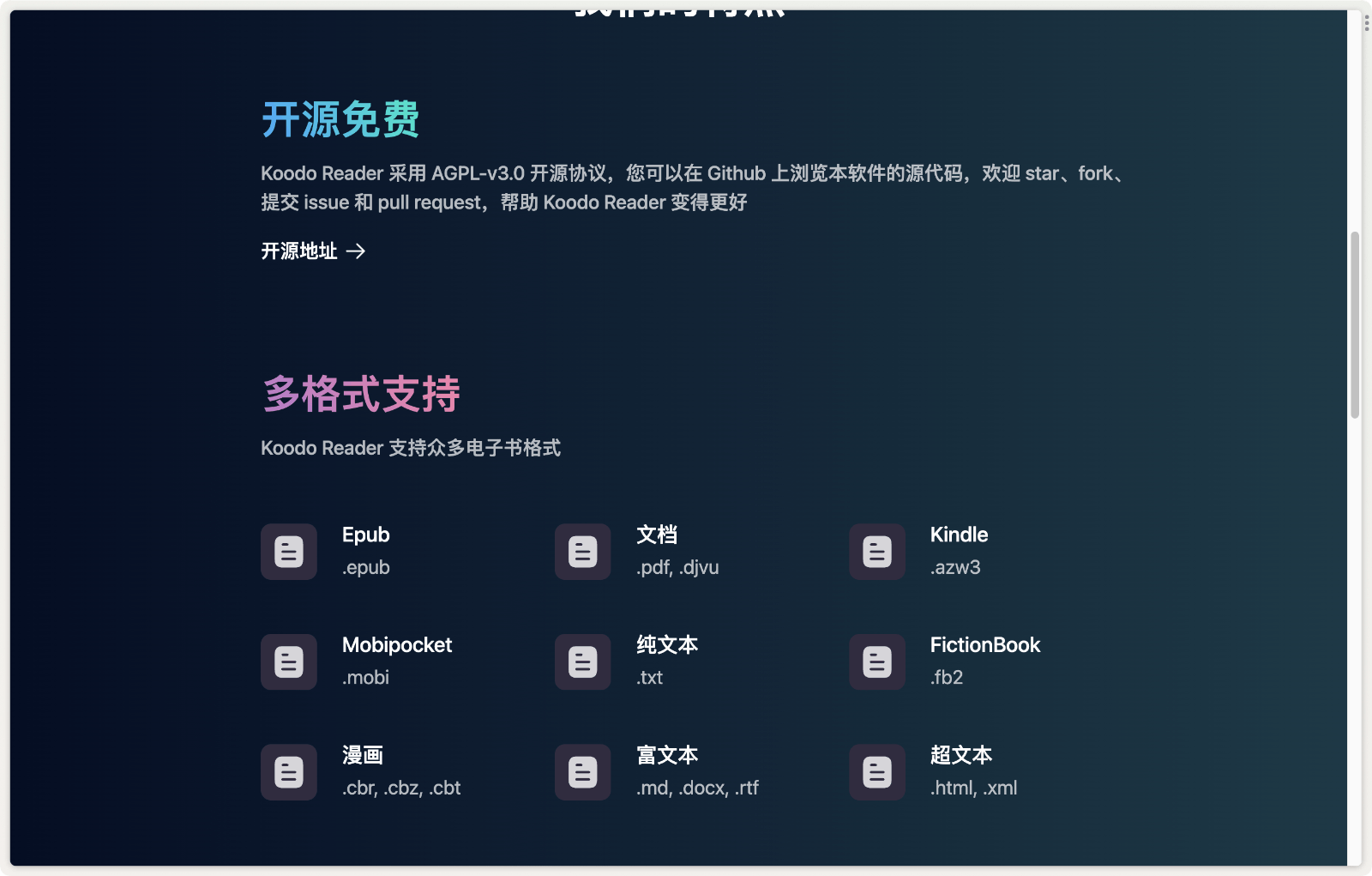
Task: Click the Epub document icon
Action: (288, 552)
